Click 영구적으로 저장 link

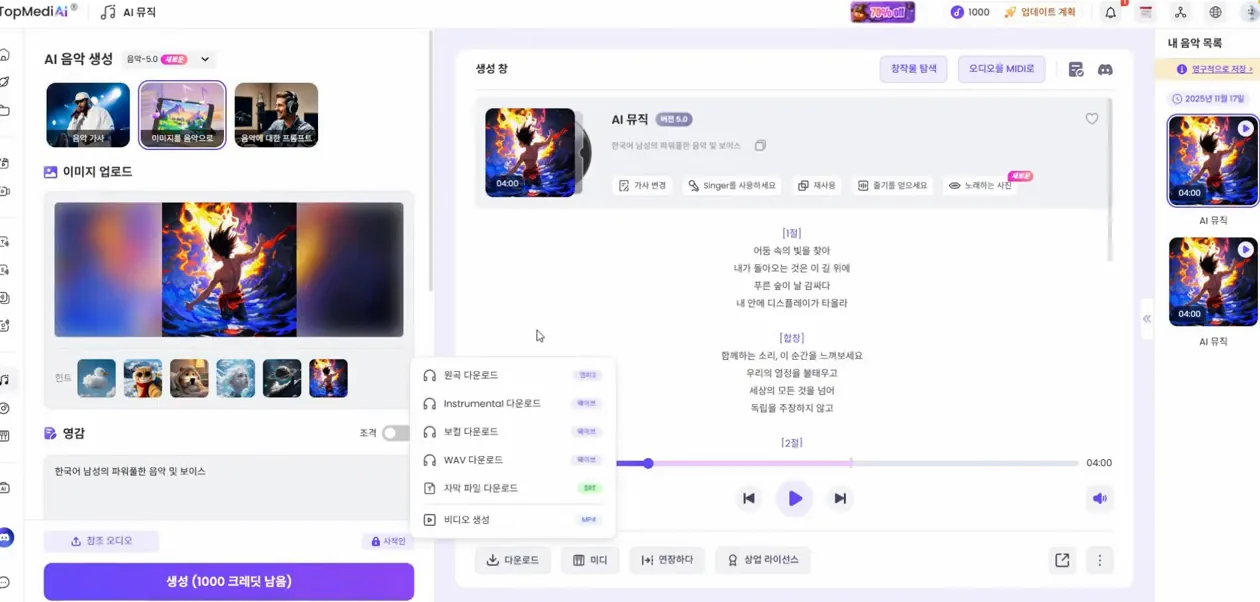coord(1221,69)
